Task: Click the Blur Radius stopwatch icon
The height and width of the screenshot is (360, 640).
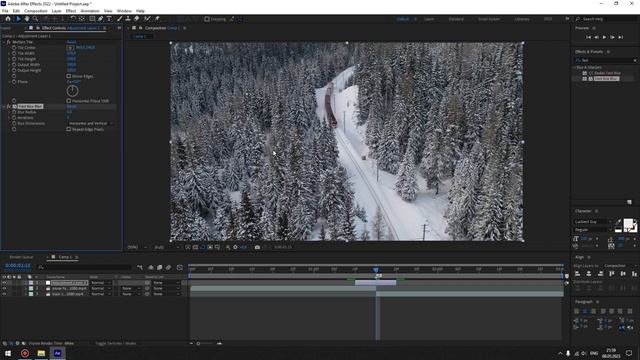Action: point(14,112)
